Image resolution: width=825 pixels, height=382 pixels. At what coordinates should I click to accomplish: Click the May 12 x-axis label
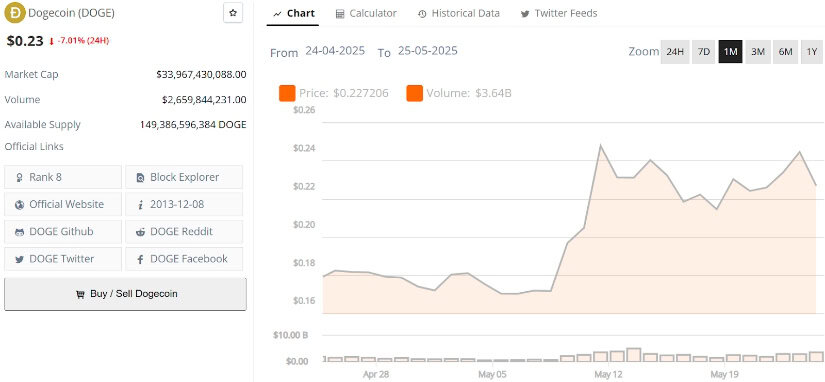(608, 375)
